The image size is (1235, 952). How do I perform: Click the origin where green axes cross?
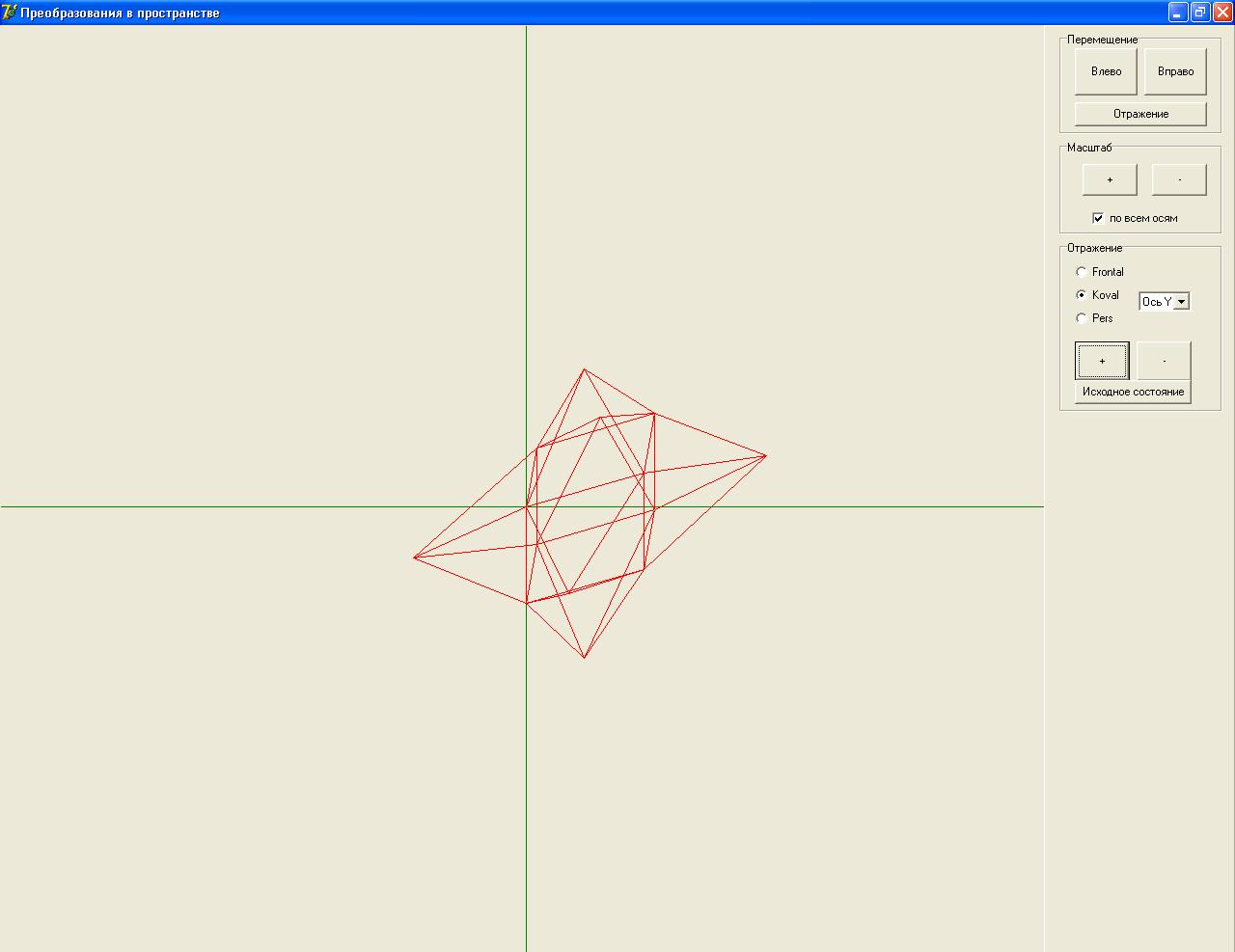pos(526,506)
